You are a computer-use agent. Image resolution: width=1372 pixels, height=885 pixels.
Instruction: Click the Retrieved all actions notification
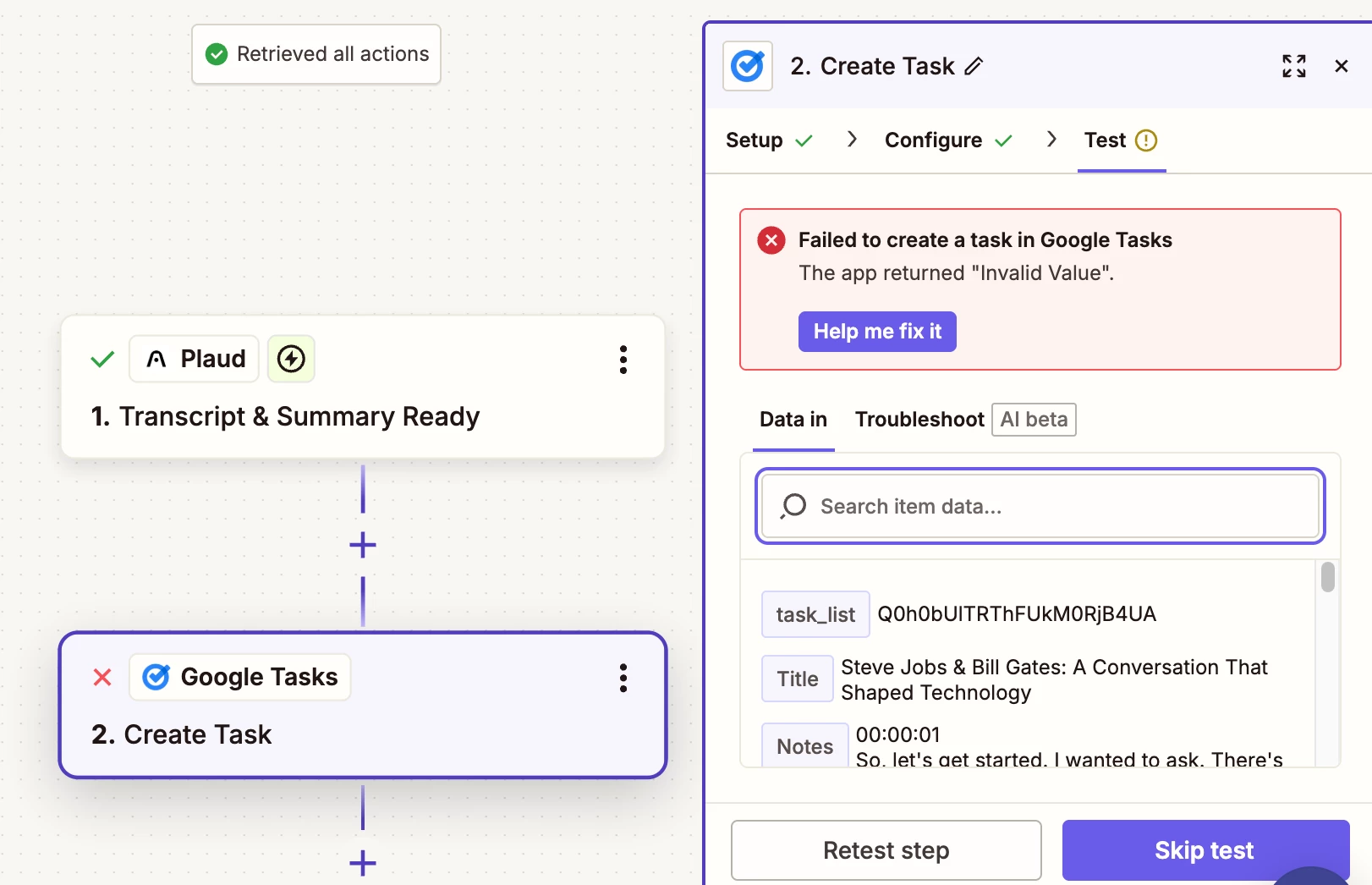pyautogui.click(x=316, y=54)
